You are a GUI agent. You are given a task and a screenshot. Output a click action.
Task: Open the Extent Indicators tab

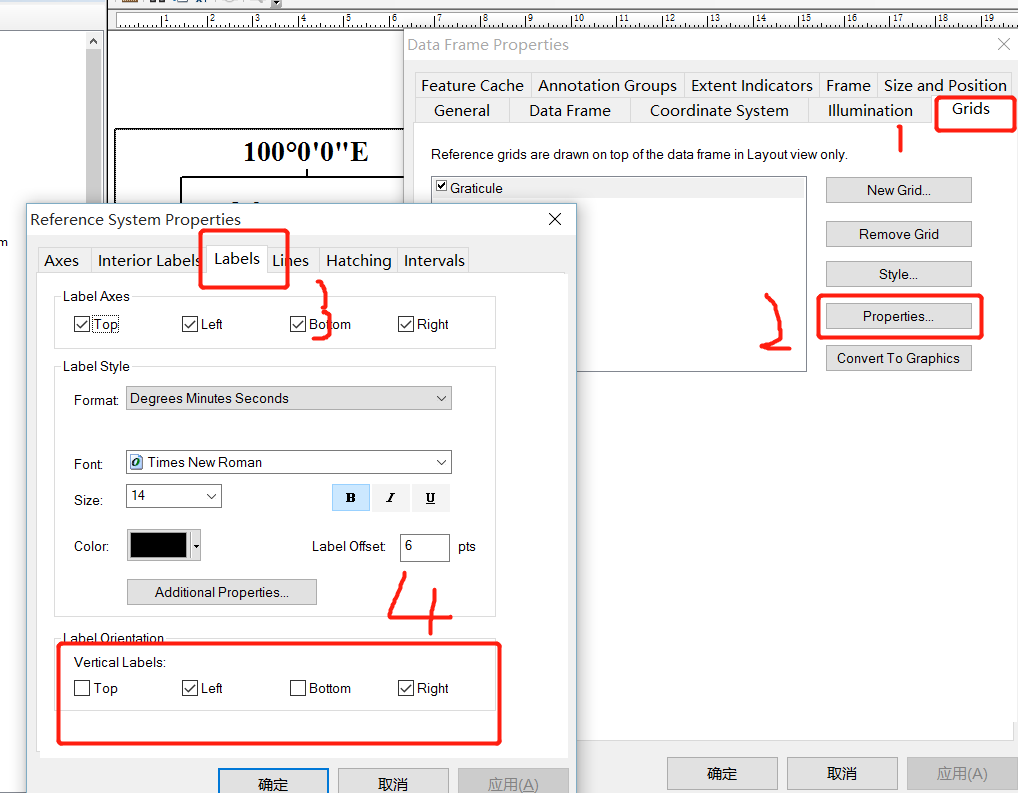(751, 86)
